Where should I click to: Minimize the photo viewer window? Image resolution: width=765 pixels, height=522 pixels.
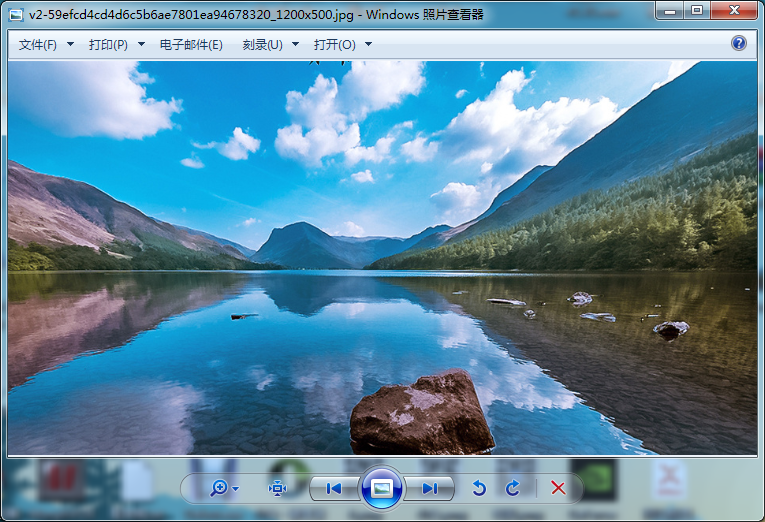pyautogui.click(x=670, y=10)
